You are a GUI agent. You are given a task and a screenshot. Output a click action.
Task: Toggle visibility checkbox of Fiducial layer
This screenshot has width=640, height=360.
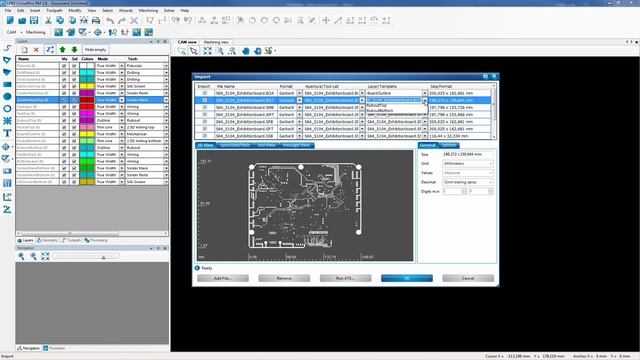click(64, 66)
